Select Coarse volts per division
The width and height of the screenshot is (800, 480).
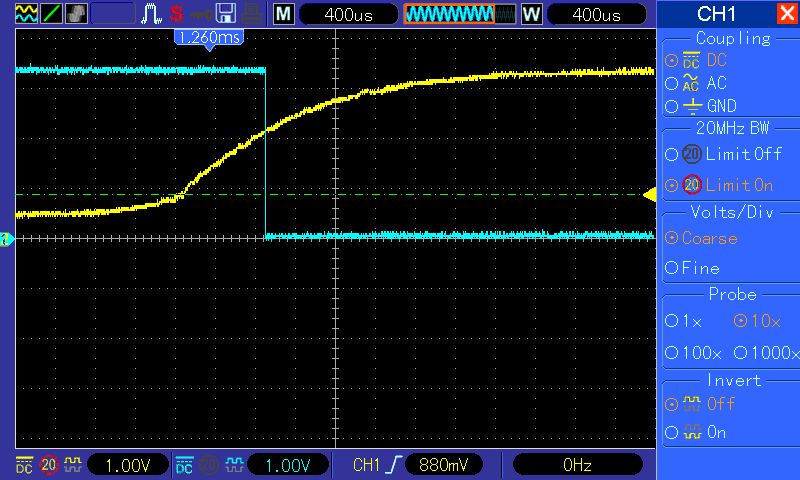tap(702, 238)
